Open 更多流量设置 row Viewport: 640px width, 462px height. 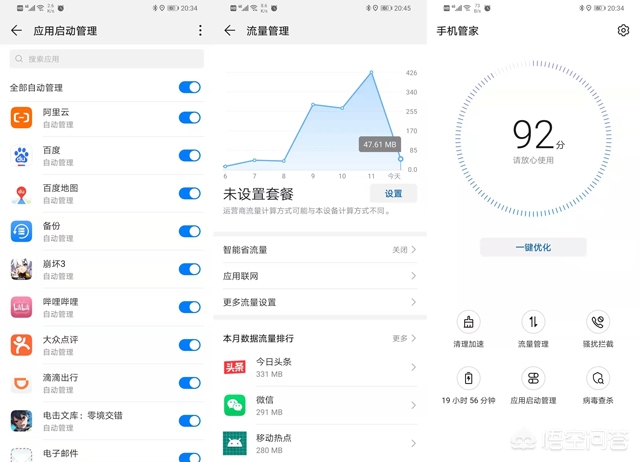pos(320,302)
